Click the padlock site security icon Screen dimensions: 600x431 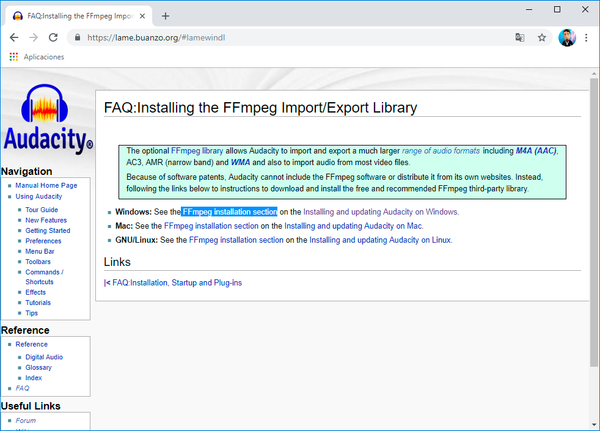click(x=78, y=38)
